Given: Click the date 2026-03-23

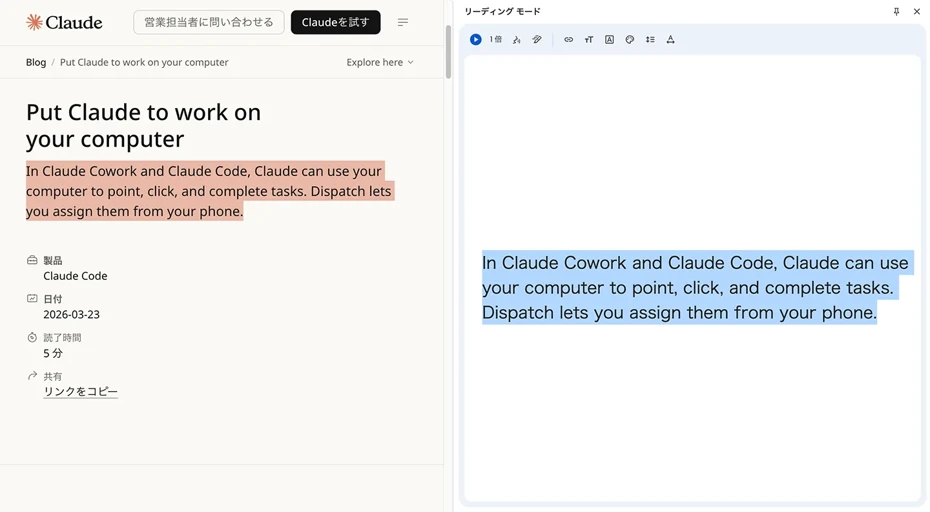Looking at the screenshot, I should click(71, 314).
